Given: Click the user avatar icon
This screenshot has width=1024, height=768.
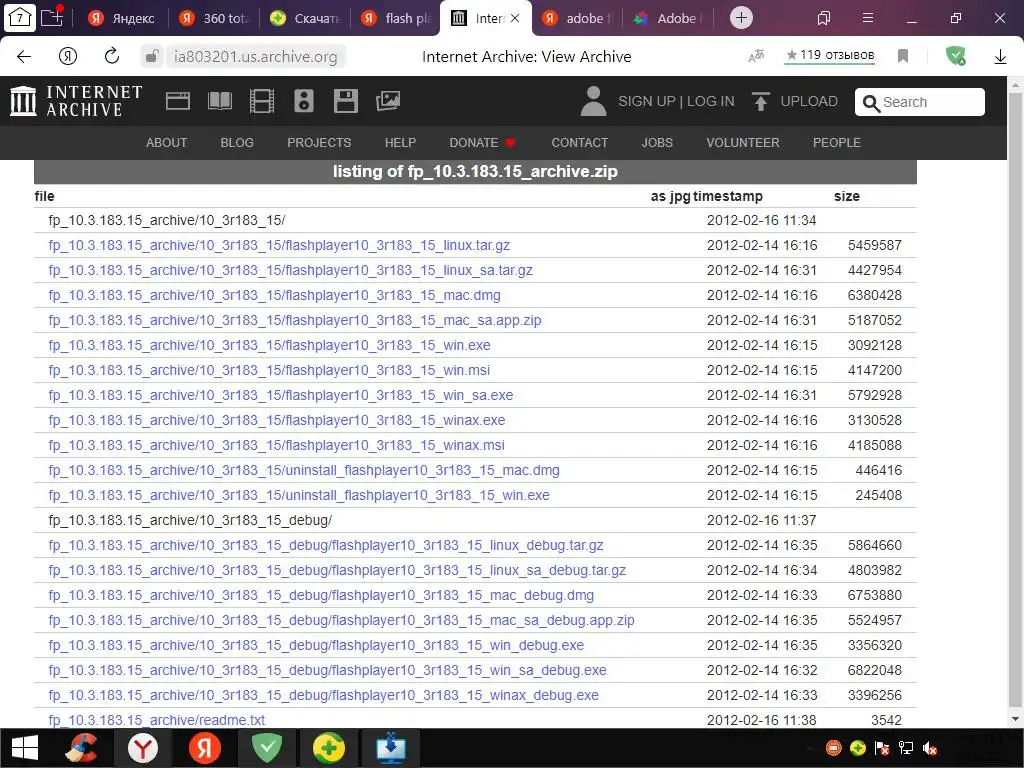Looking at the screenshot, I should 593,101.
